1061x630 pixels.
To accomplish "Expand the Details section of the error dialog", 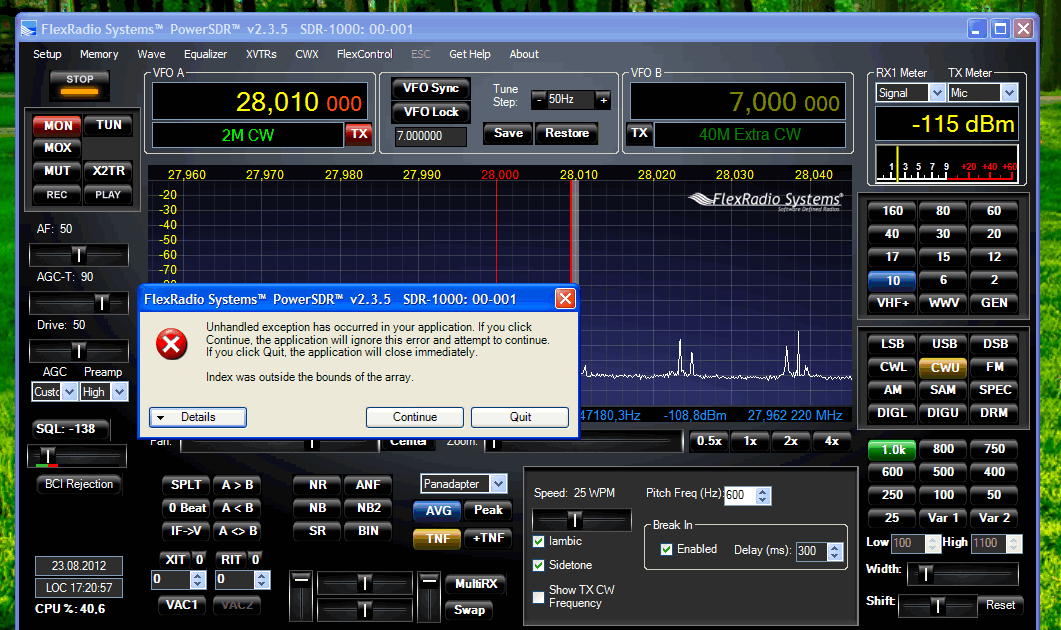I will coord(198,417).
